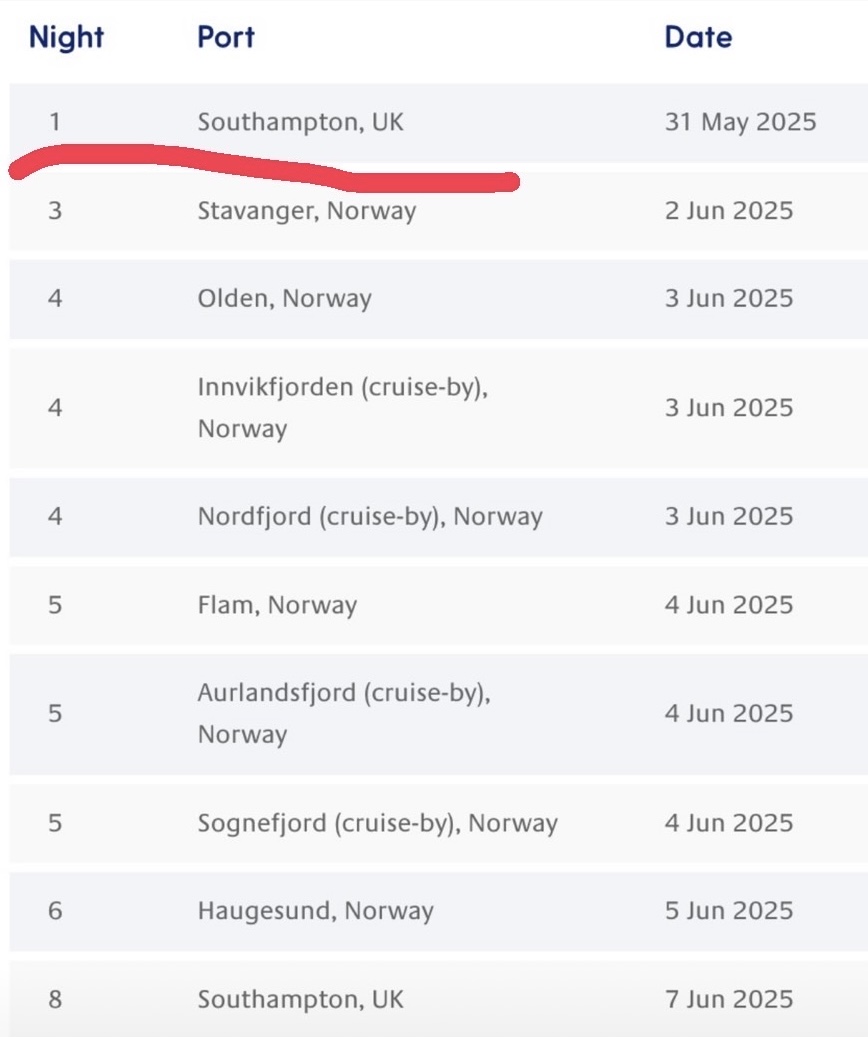Choose Southampton, UK in the night 8 row

coord(300,999)
